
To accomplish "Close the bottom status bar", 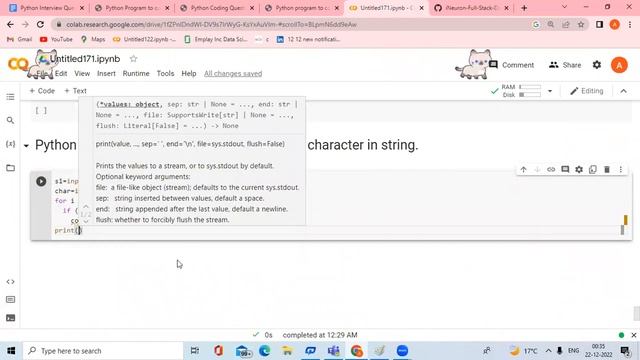I will [633, 335].
